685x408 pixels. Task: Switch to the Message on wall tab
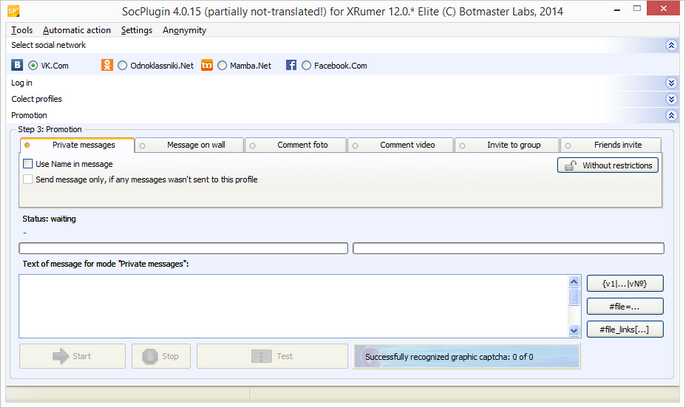[189, 145]
